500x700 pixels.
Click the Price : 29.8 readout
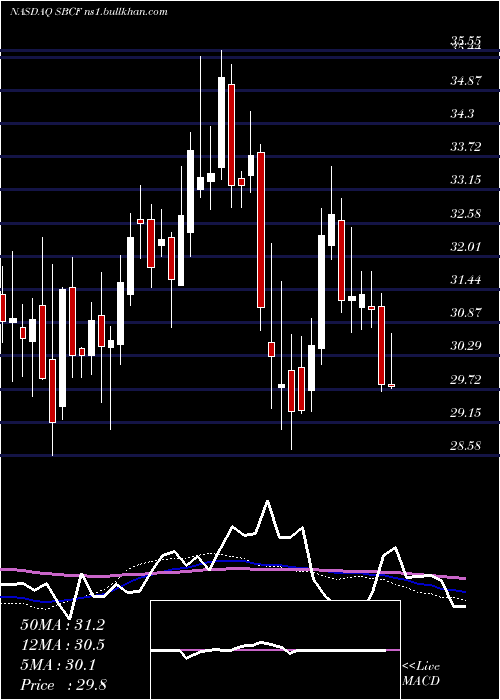[x=63, y=685]
